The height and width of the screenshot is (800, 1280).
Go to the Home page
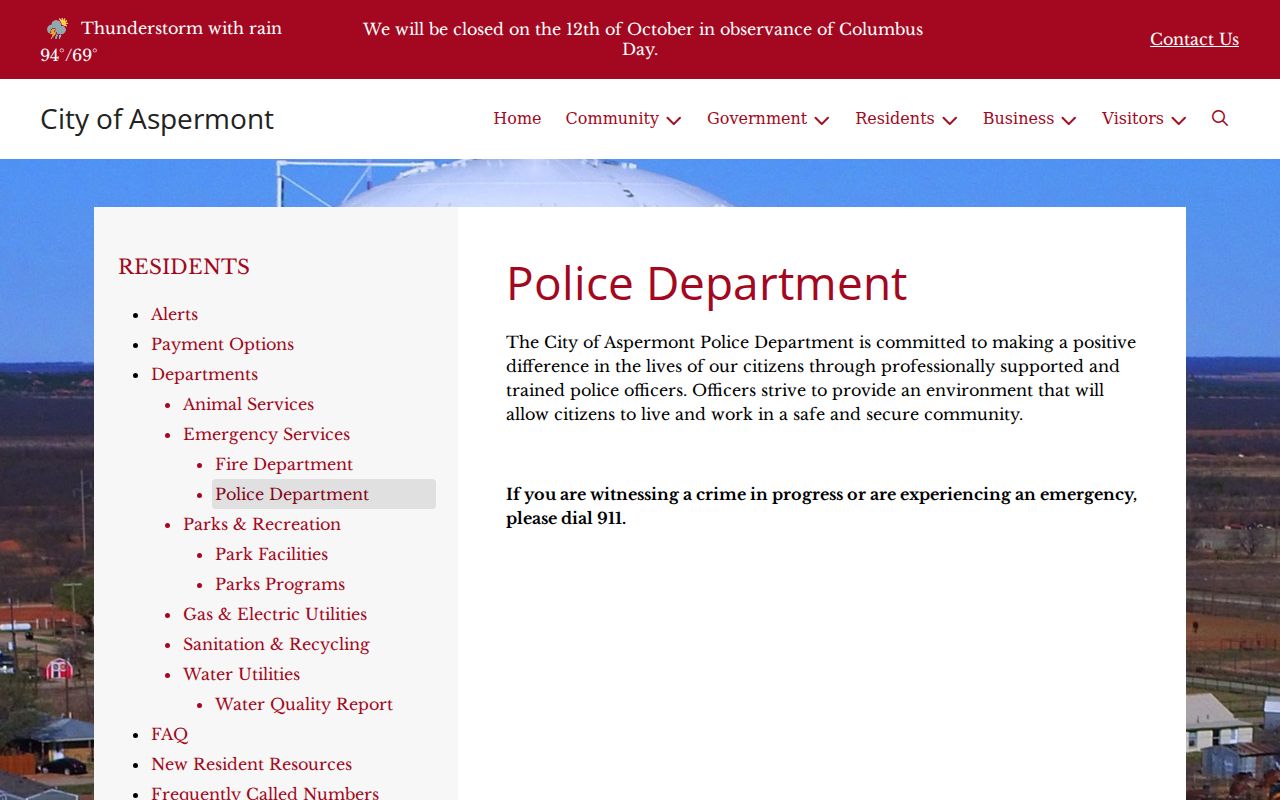[517, 118]
